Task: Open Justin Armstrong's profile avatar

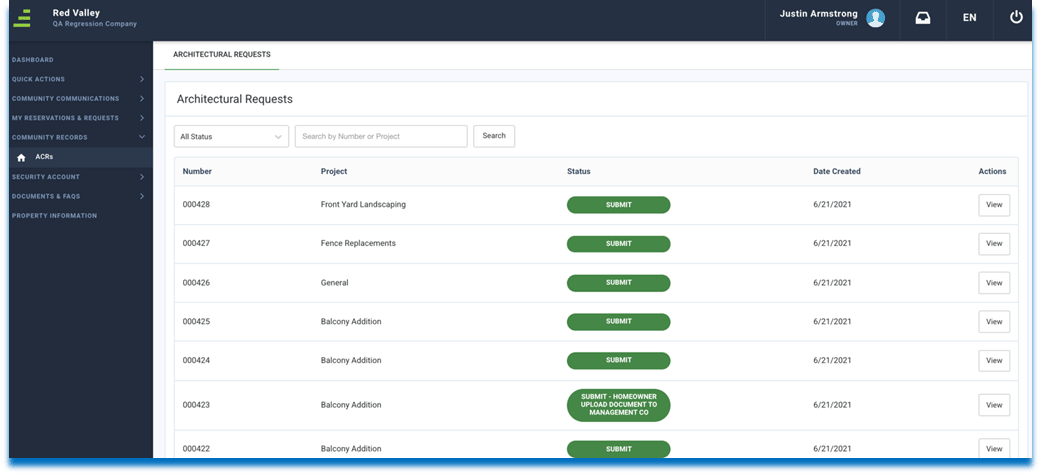Action: click(x=875, y=18)
